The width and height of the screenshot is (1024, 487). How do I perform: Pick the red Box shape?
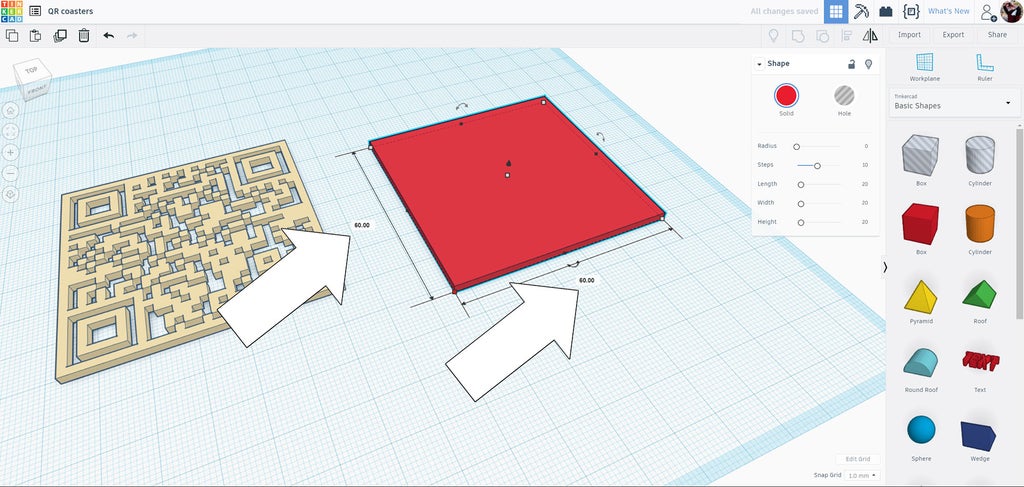tap(921, 224)
